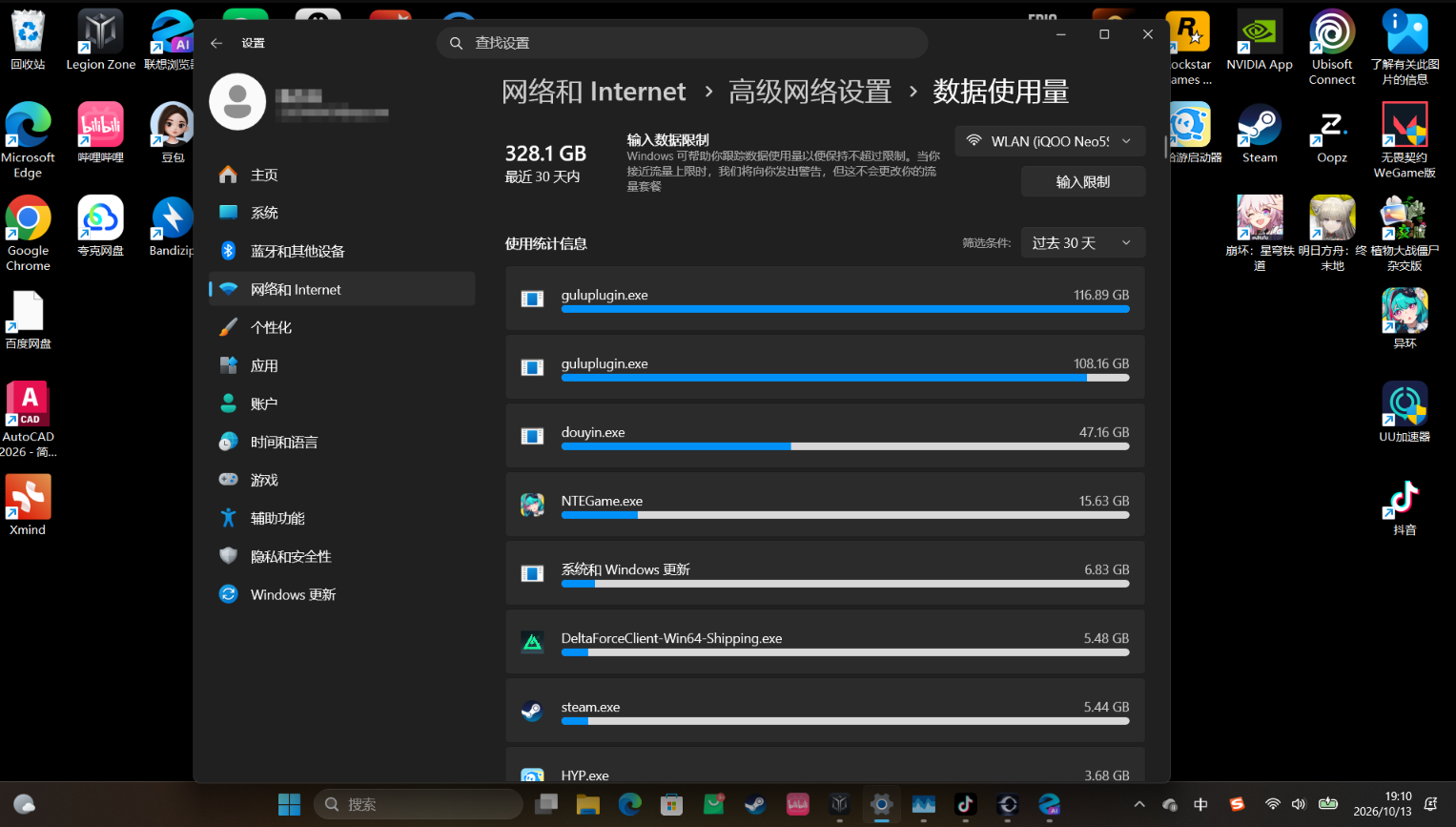This screenshot has height=827, width=1456.
Task: Select the douyin.exe usage row
Action: [826, 436]
